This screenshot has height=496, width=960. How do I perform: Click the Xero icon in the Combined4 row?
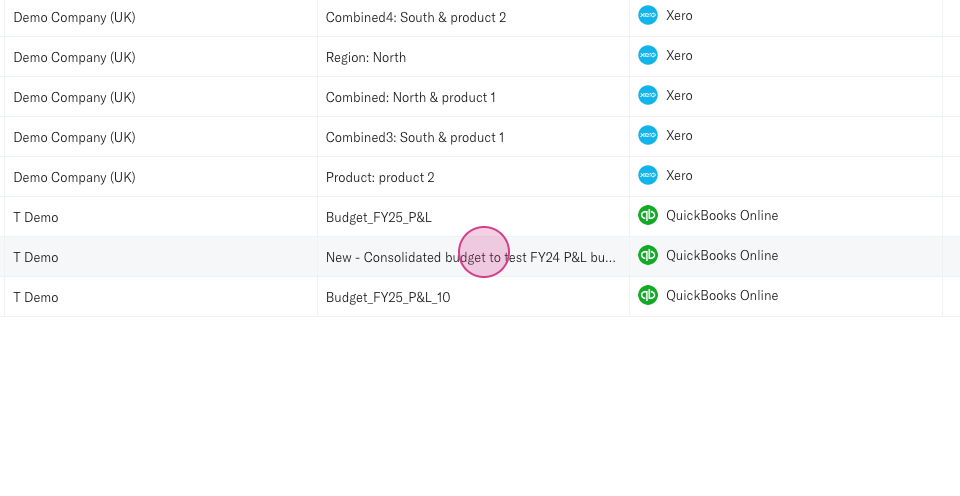(648, 15)
